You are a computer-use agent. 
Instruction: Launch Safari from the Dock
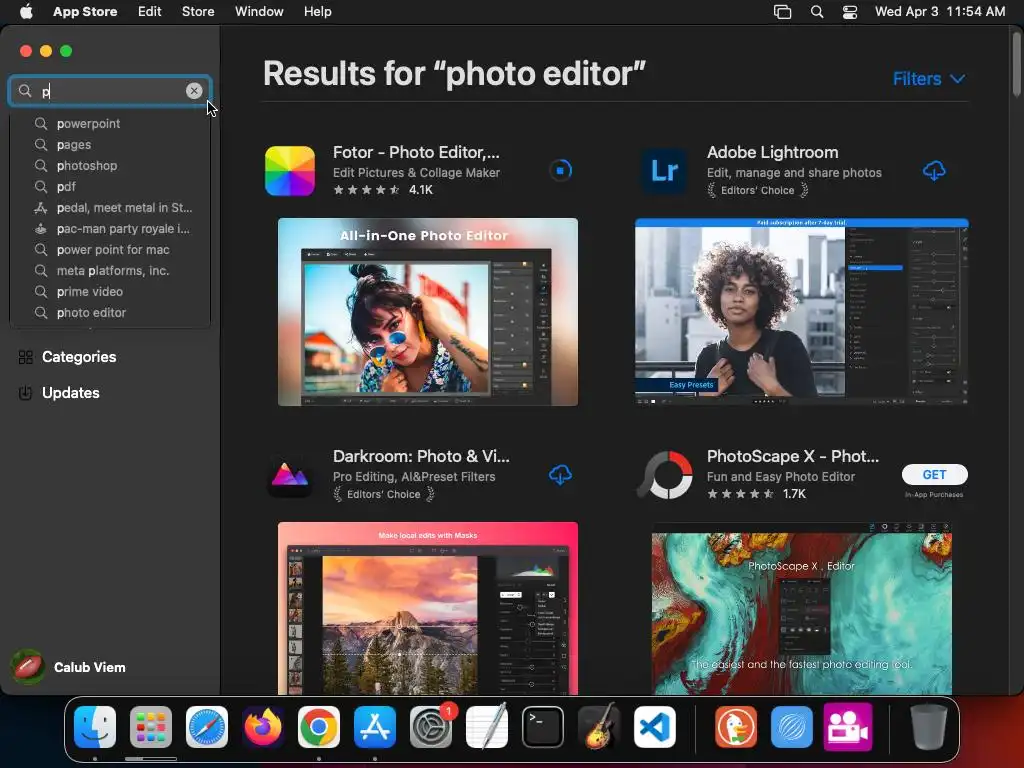[207, 727]
